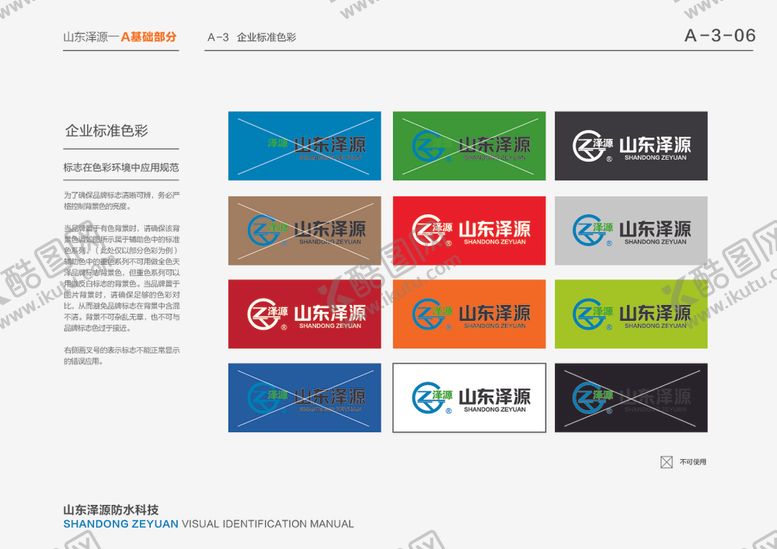Click the circular logo emblem on dark gray swatch
777x549 pixels.
[588, 146]
